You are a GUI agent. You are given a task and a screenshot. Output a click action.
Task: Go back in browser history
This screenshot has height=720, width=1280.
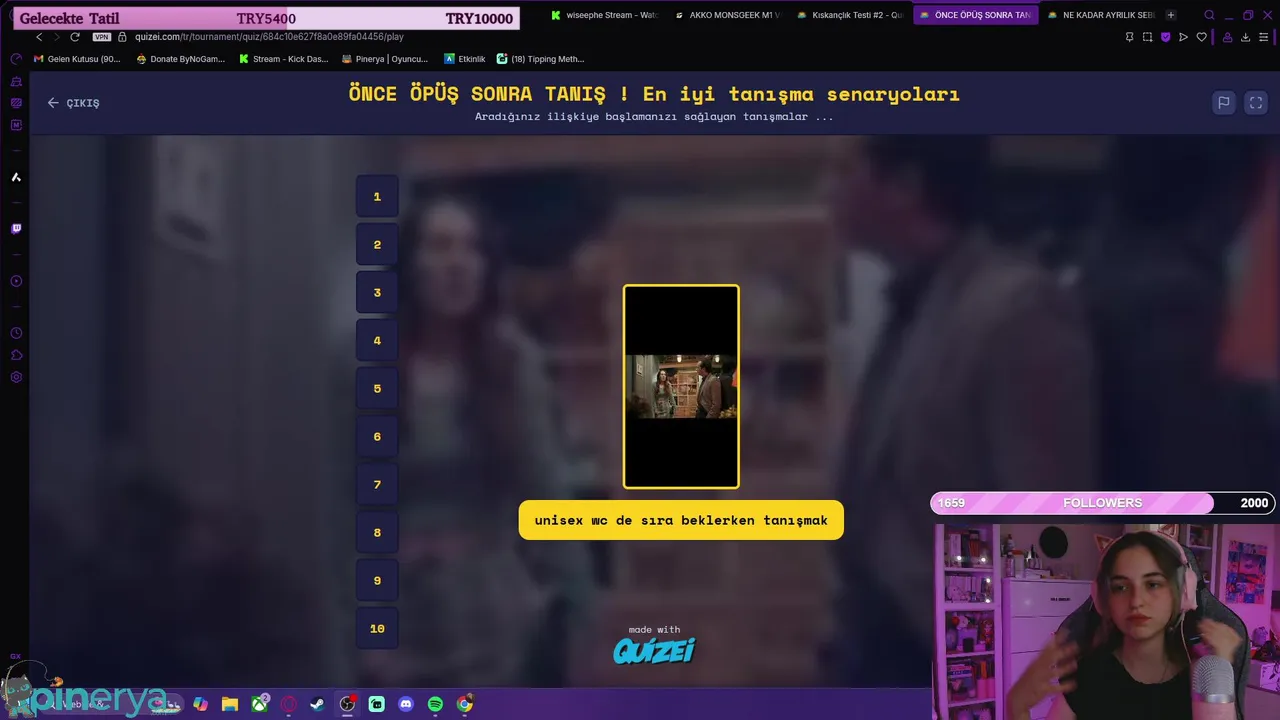tap(39, 37)
